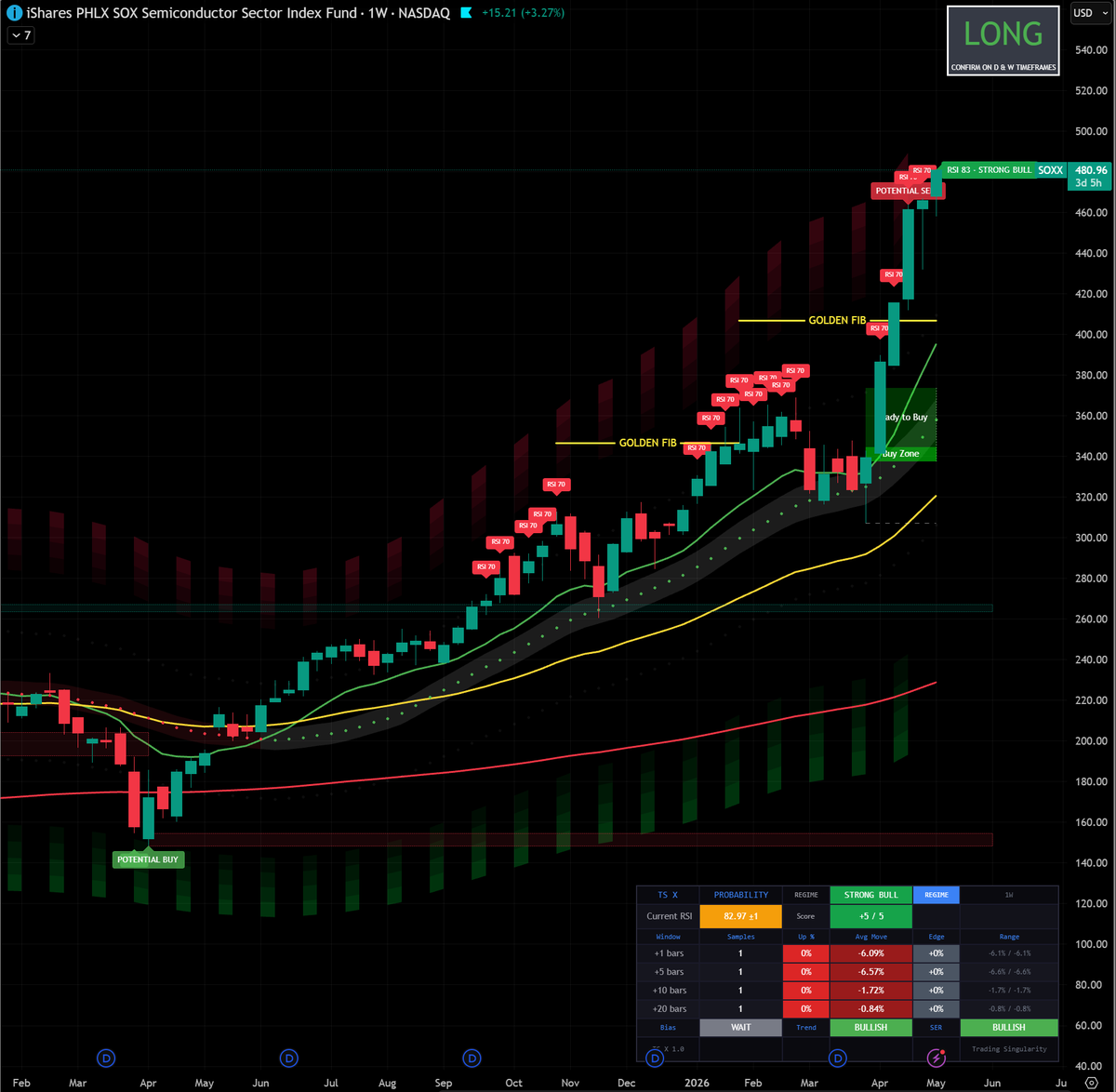Click the cyan flag icon after NASDAQ
This screenshot has width=1116, height=1092.
pyautogui.click(x=466, y=13)
